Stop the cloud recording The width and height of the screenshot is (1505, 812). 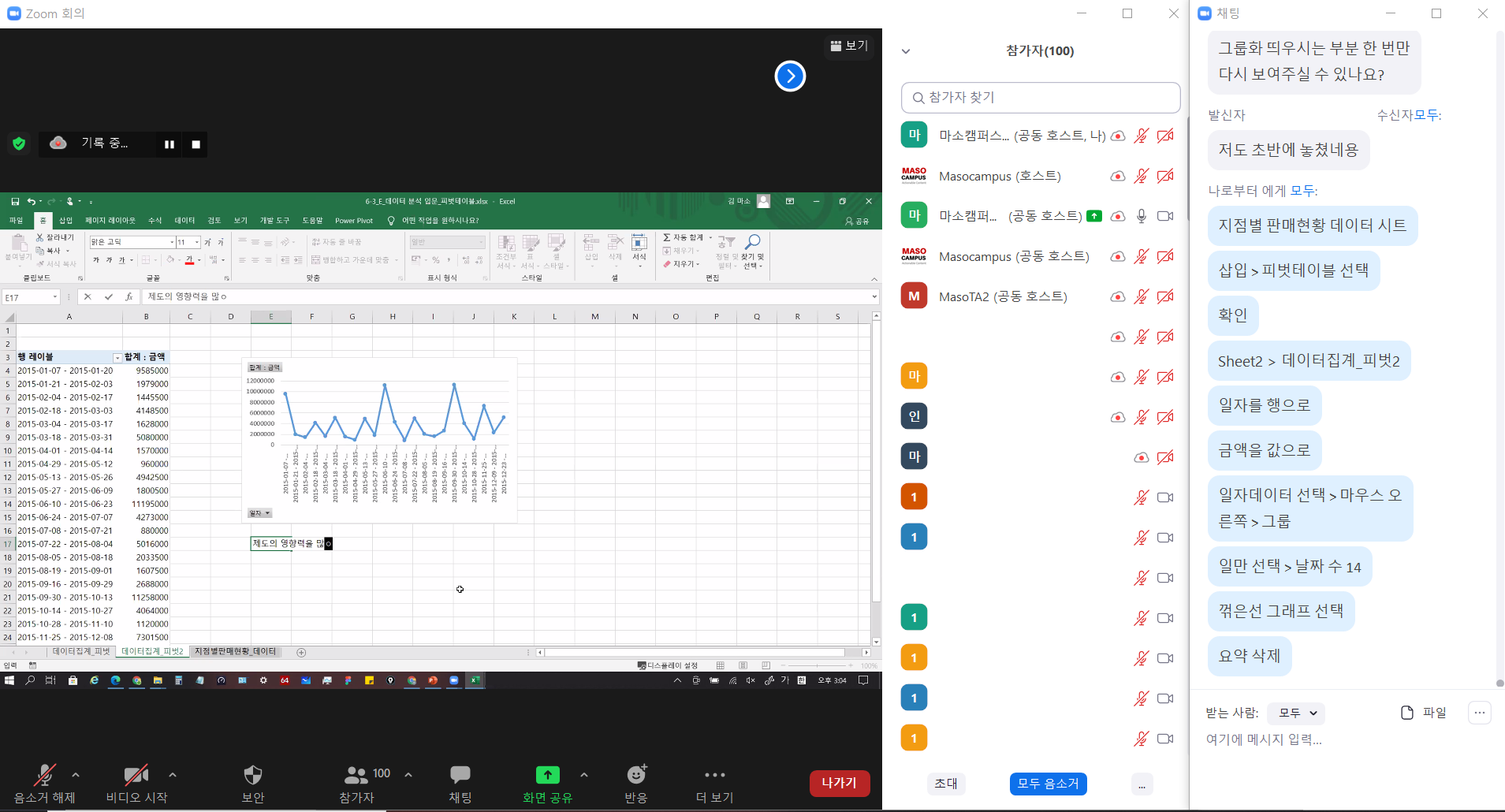coord(196,144)
